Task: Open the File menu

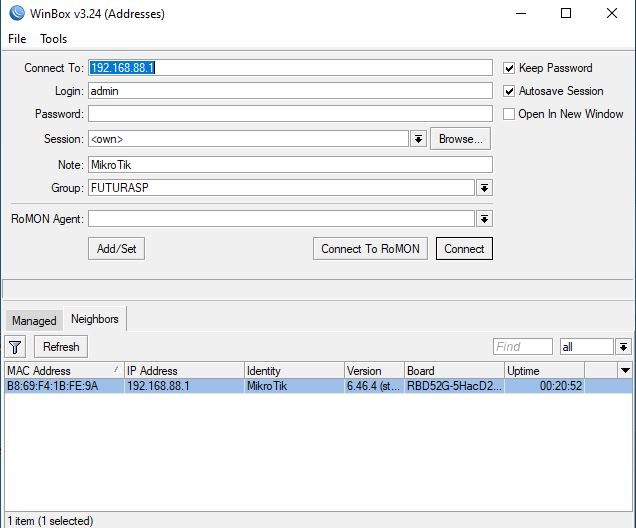Action: (17, 39)
